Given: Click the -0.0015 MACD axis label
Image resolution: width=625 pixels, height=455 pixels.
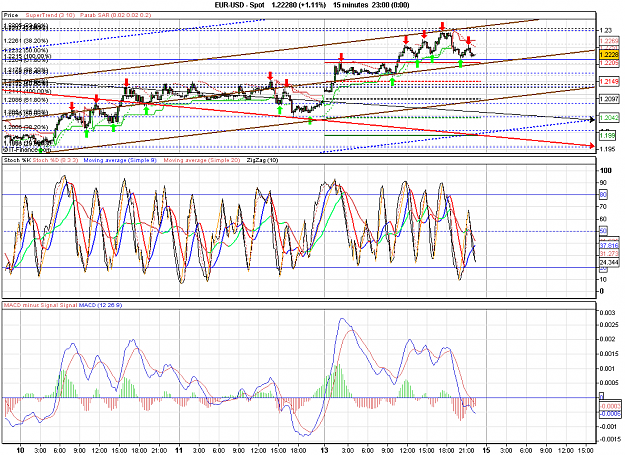Looking at the screenshot, I should (x=609, y=439).
